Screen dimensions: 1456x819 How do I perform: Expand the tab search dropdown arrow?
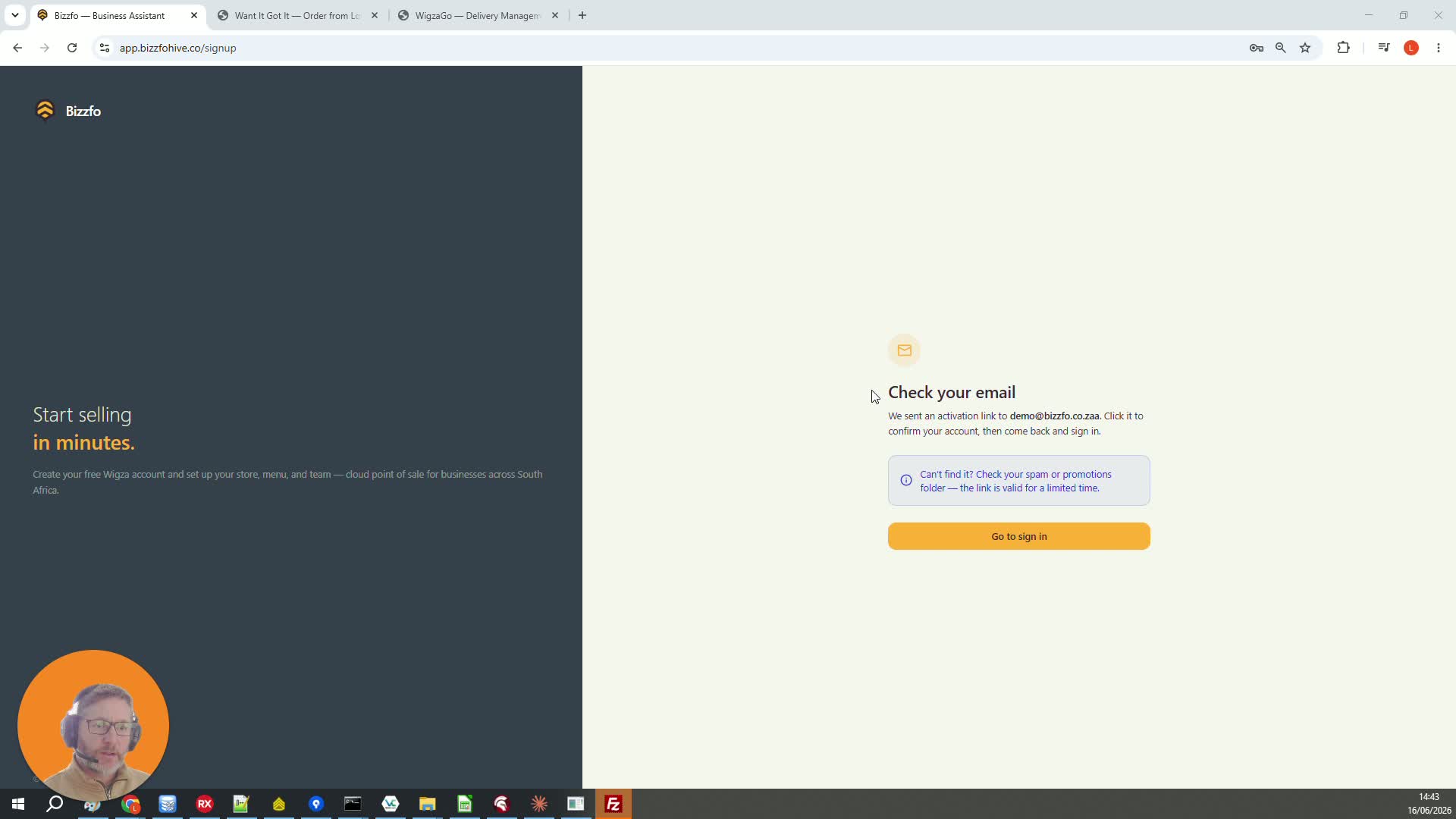point(14,15)
